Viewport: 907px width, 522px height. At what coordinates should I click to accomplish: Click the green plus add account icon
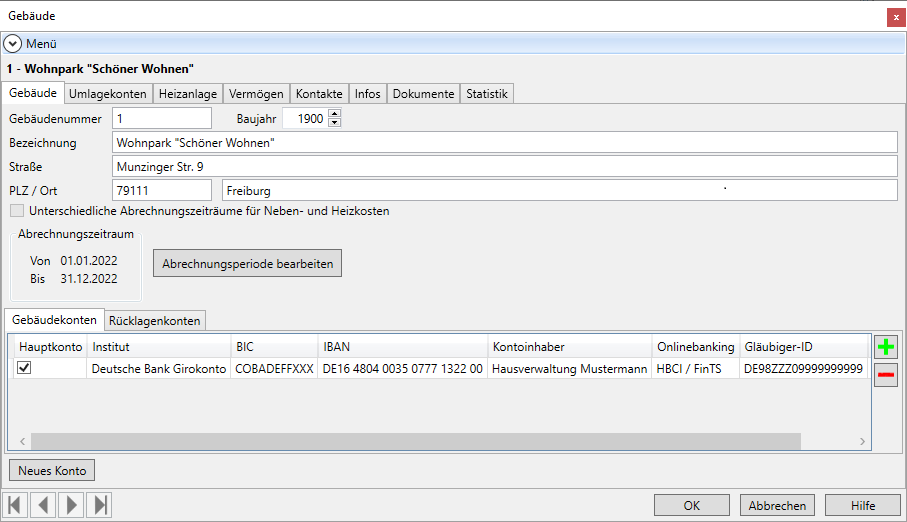point(886,347)
